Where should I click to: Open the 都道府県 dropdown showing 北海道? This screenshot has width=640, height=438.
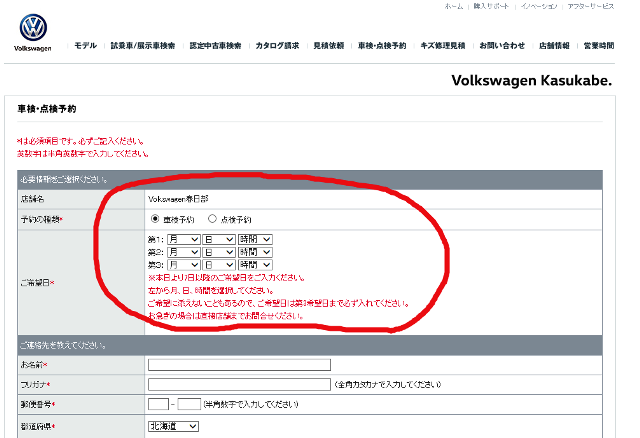click(x=173, y=426)
